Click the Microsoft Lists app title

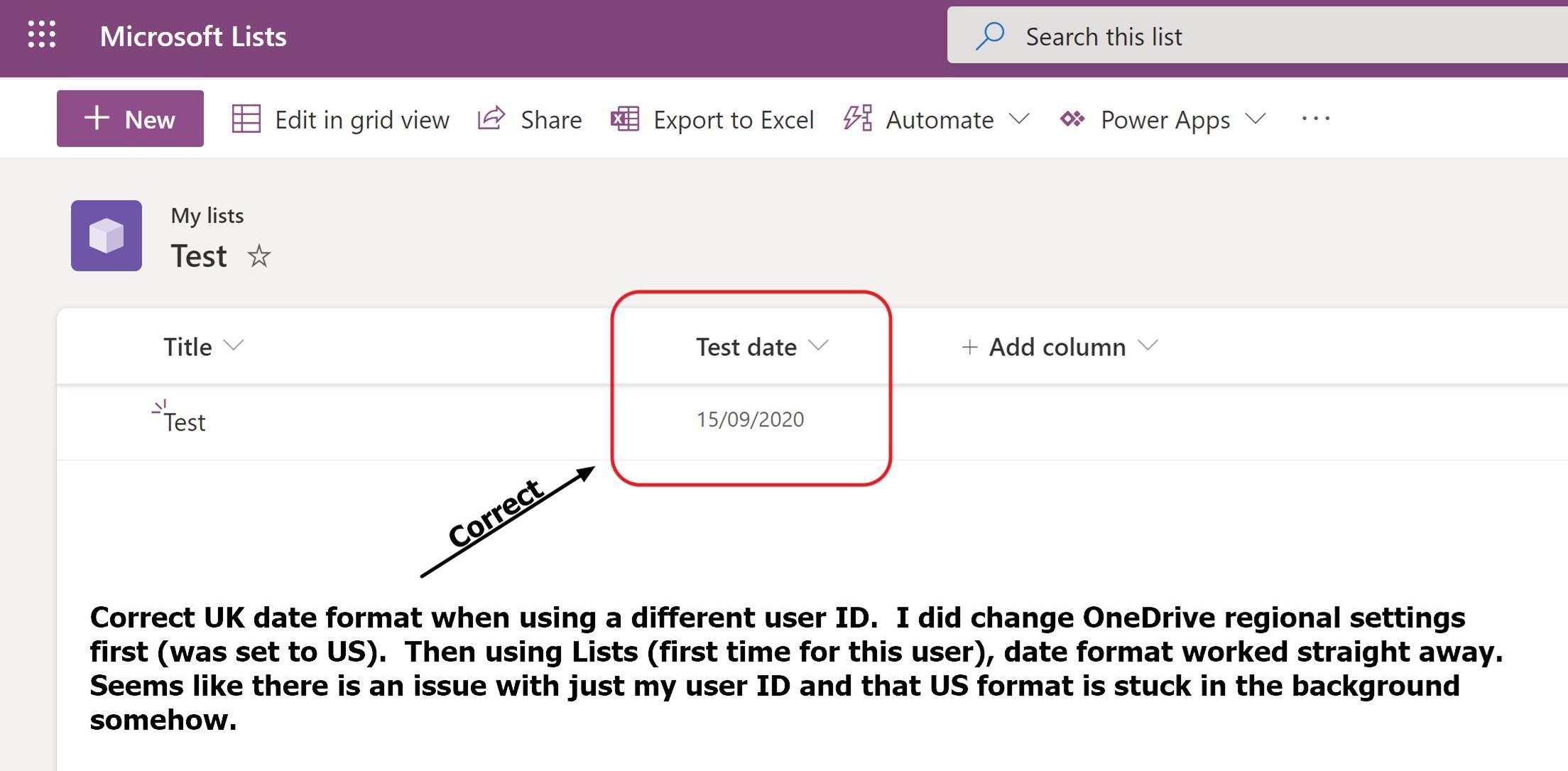click(193, 36)
